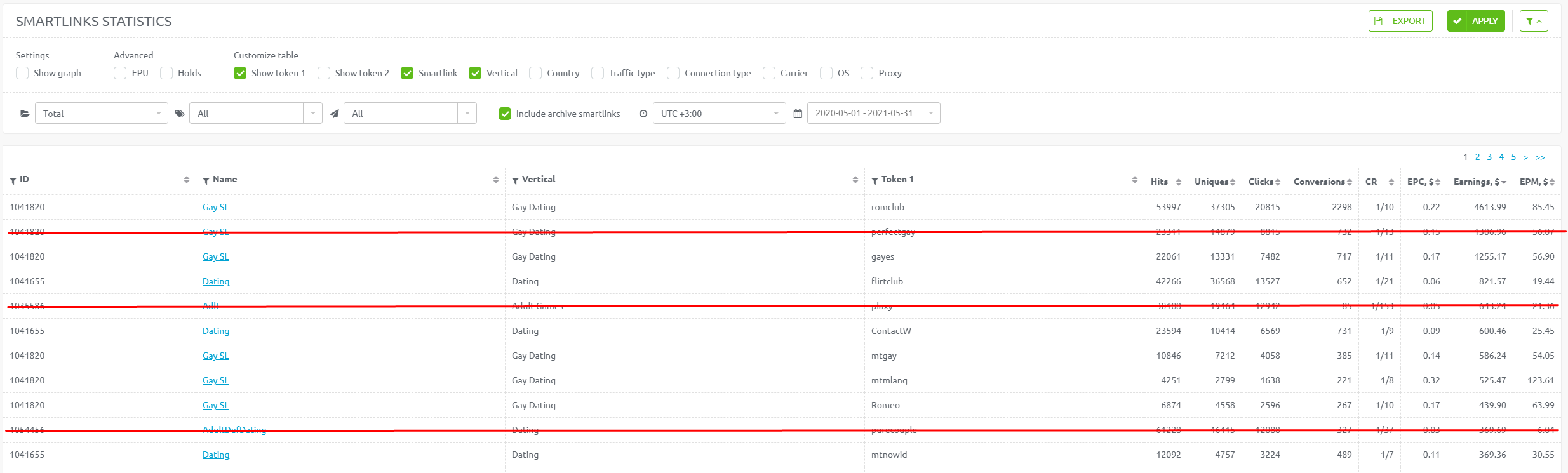The image size is (1568, 473).
Task: Click the filter funnel on Vertical column
Action: click(515, 181)
